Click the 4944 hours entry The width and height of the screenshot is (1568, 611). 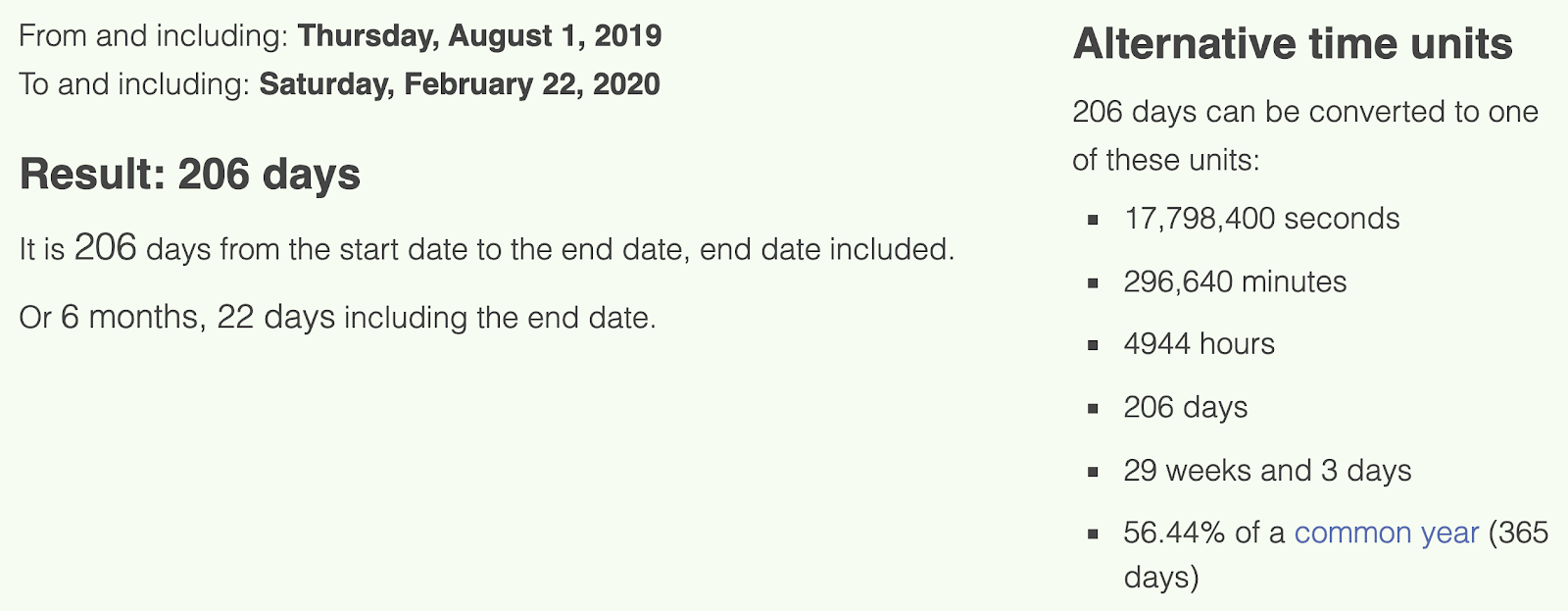(x=1199, y=344)
